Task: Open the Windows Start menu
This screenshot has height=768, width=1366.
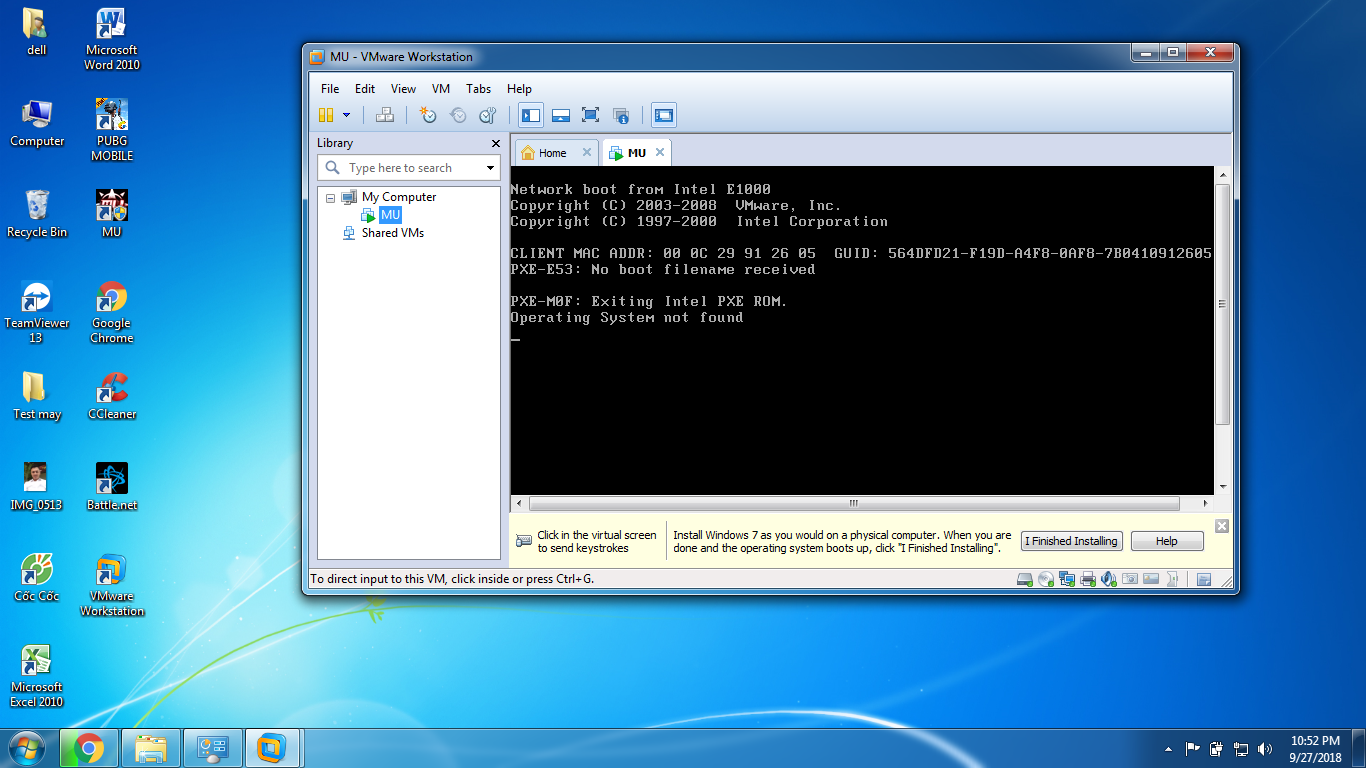Action: click(x=27, y=748)
